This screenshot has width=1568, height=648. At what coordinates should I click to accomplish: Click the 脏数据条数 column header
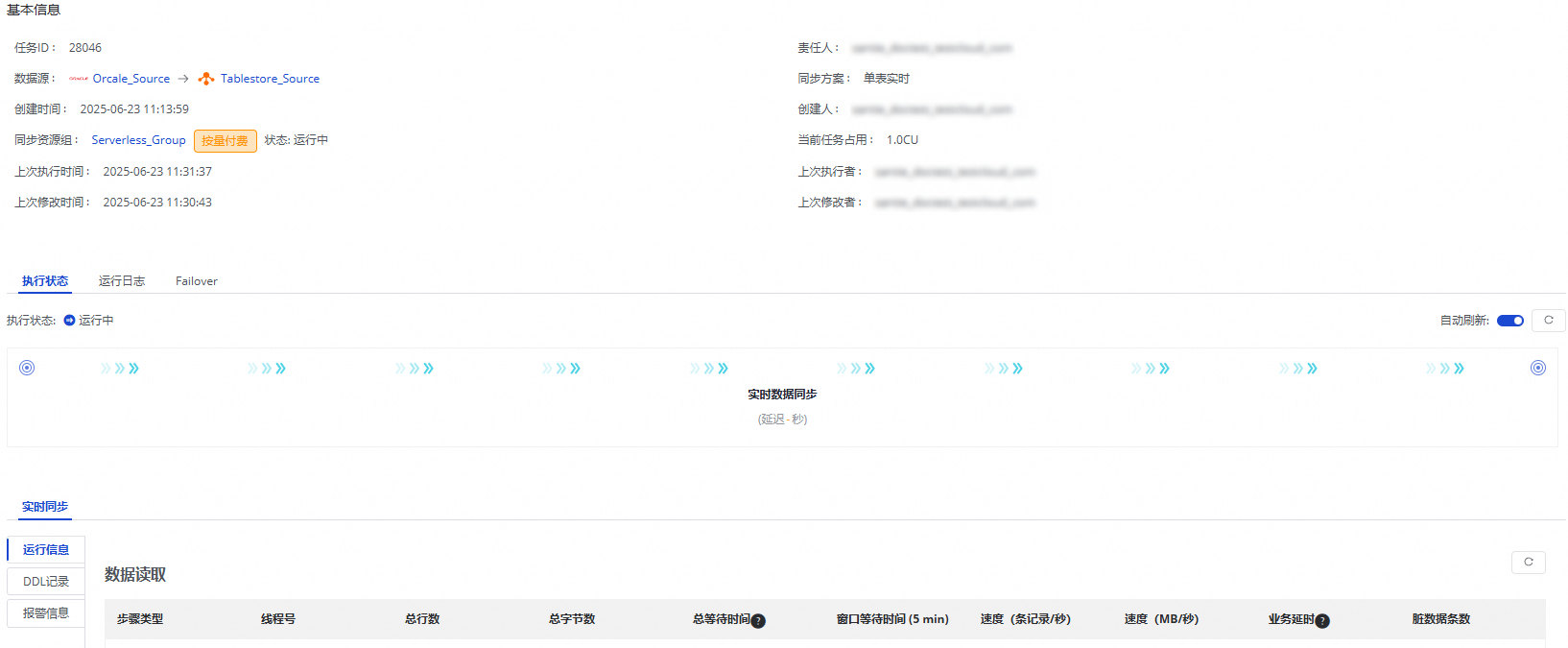tap(1441, 619)
